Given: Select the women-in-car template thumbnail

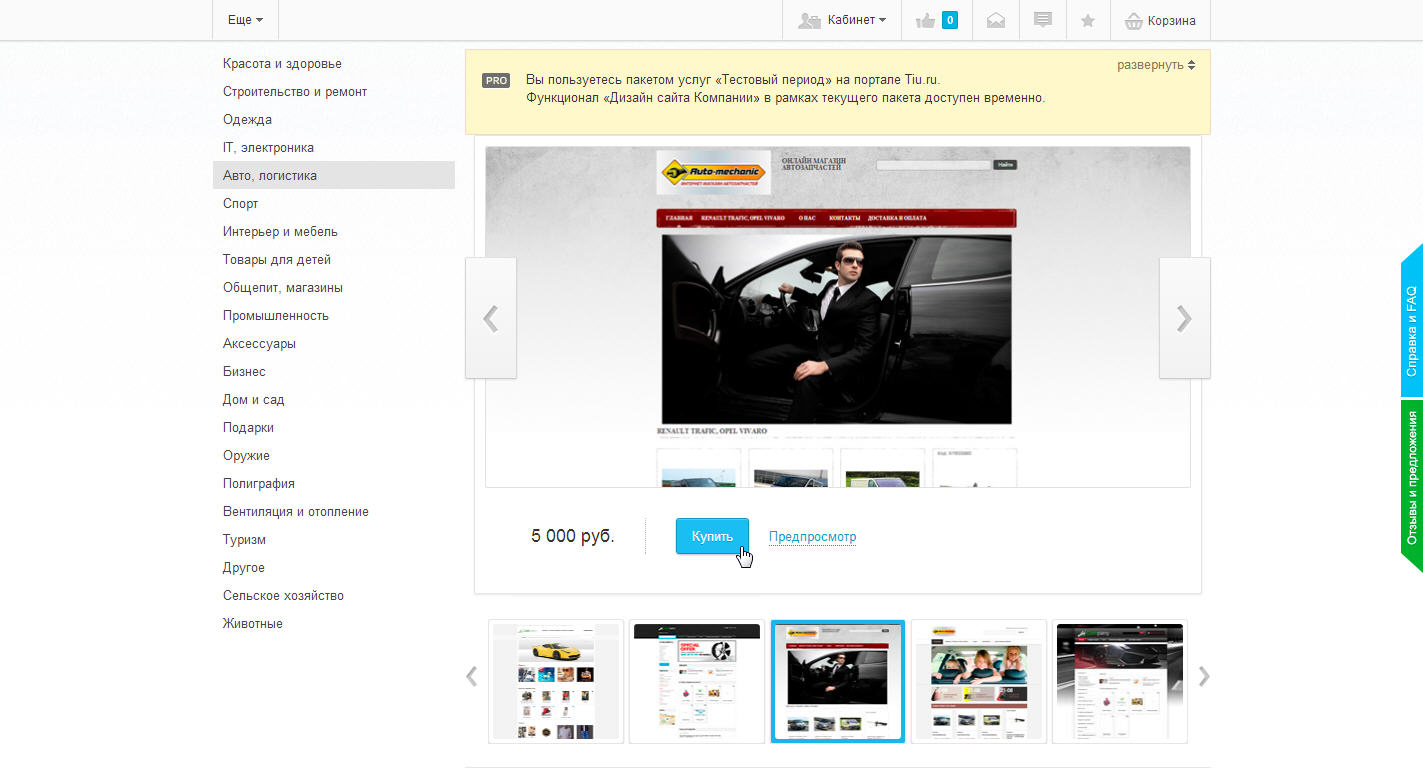Looking at the screenshot, I should (x=979, y=682).
